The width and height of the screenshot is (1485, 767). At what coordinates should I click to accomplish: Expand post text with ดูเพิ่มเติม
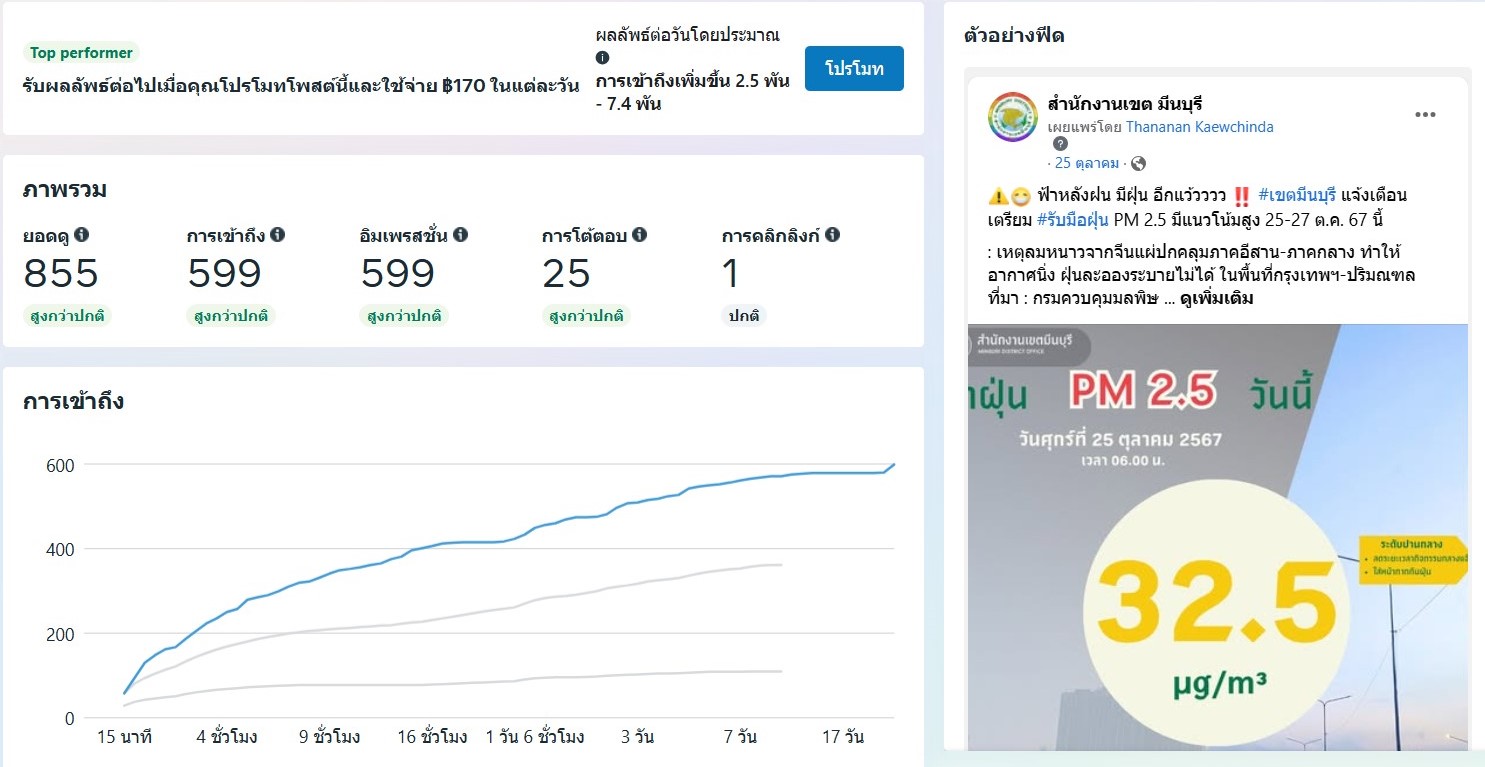[1216, 298]
